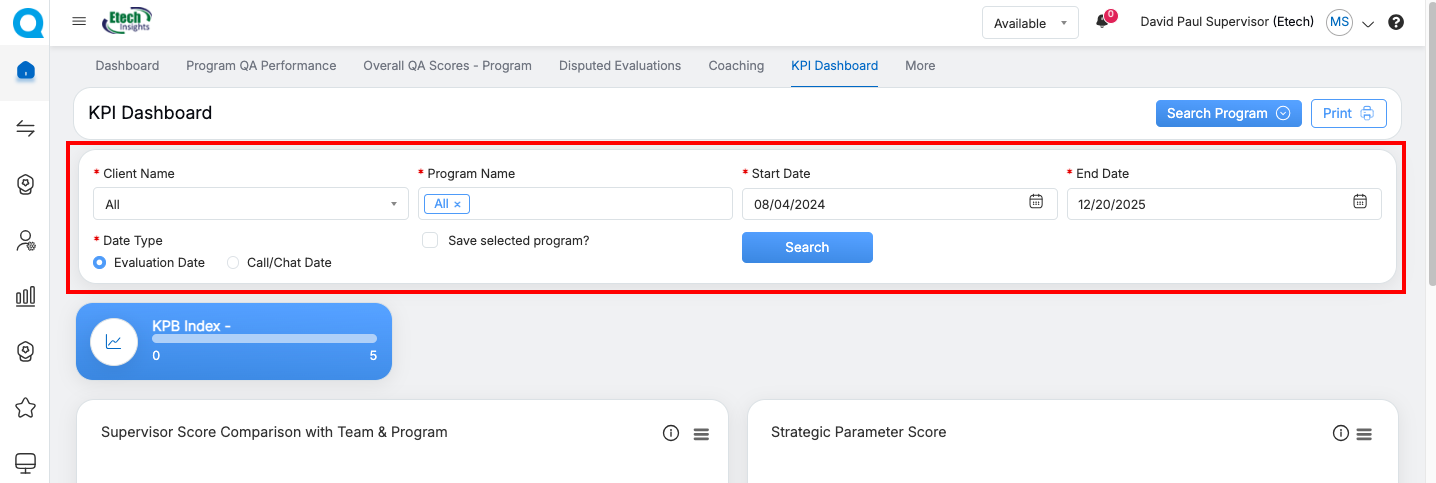Expand the Client Name dropdown
Image resolution: width=1436 pixels, height=483 pixels.
click(250, 204)
